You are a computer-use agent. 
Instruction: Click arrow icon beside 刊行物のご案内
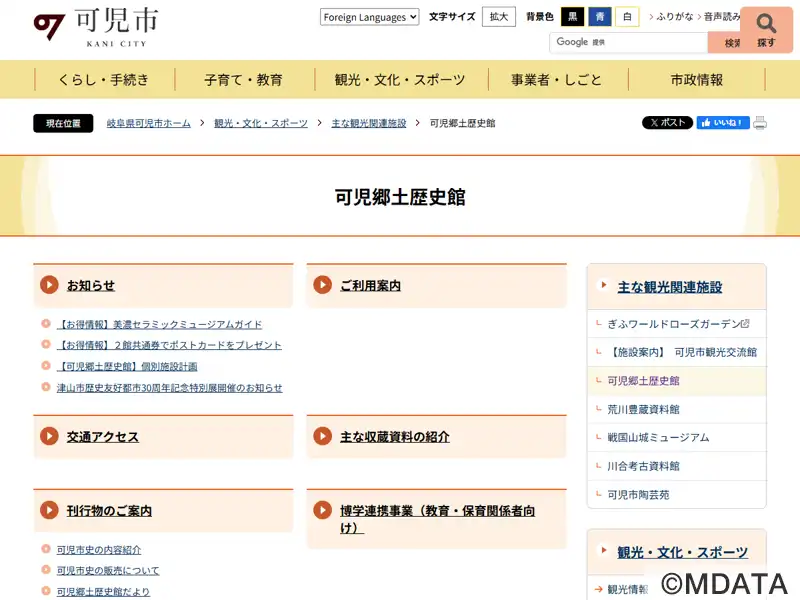click(x=49, y=510)
